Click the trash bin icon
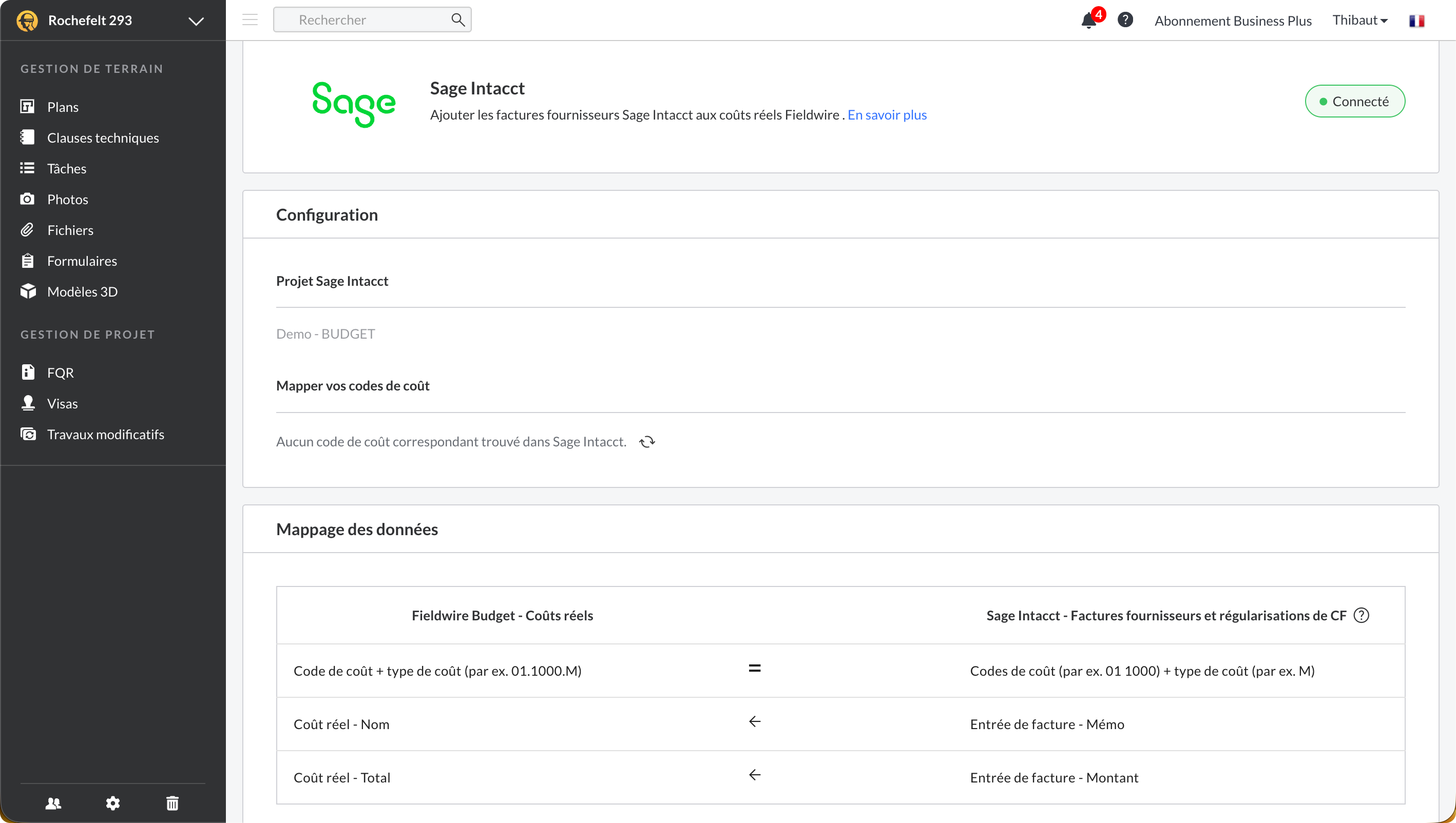 tap(173, 803)
